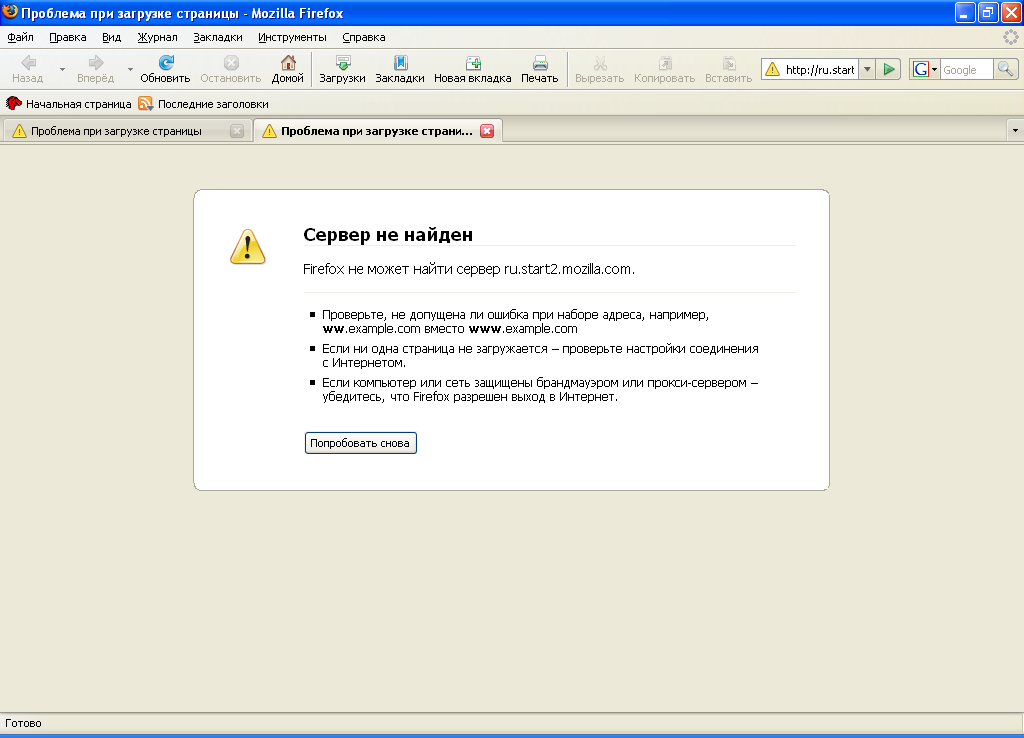Go to Домой home icon

[288, 63]
